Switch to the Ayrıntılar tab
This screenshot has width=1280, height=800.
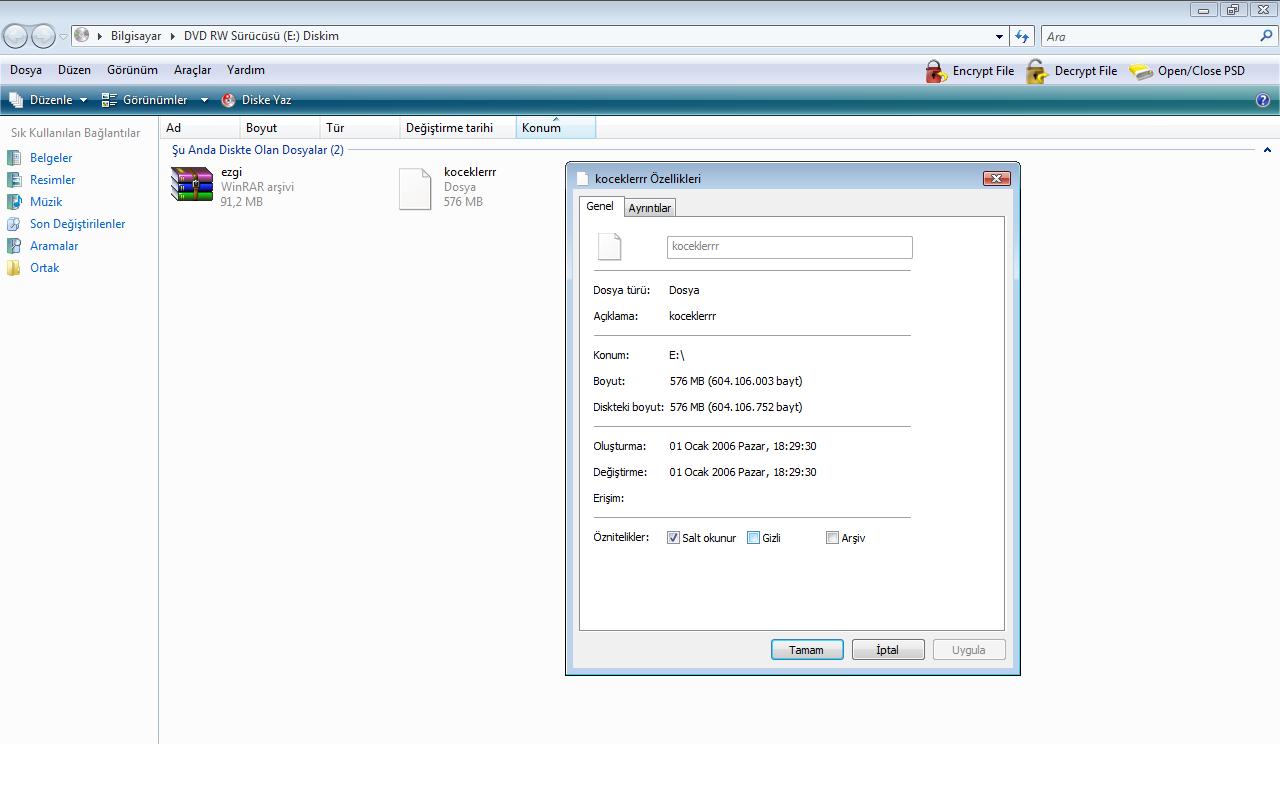pyautogui.click(x=650, y=208)
